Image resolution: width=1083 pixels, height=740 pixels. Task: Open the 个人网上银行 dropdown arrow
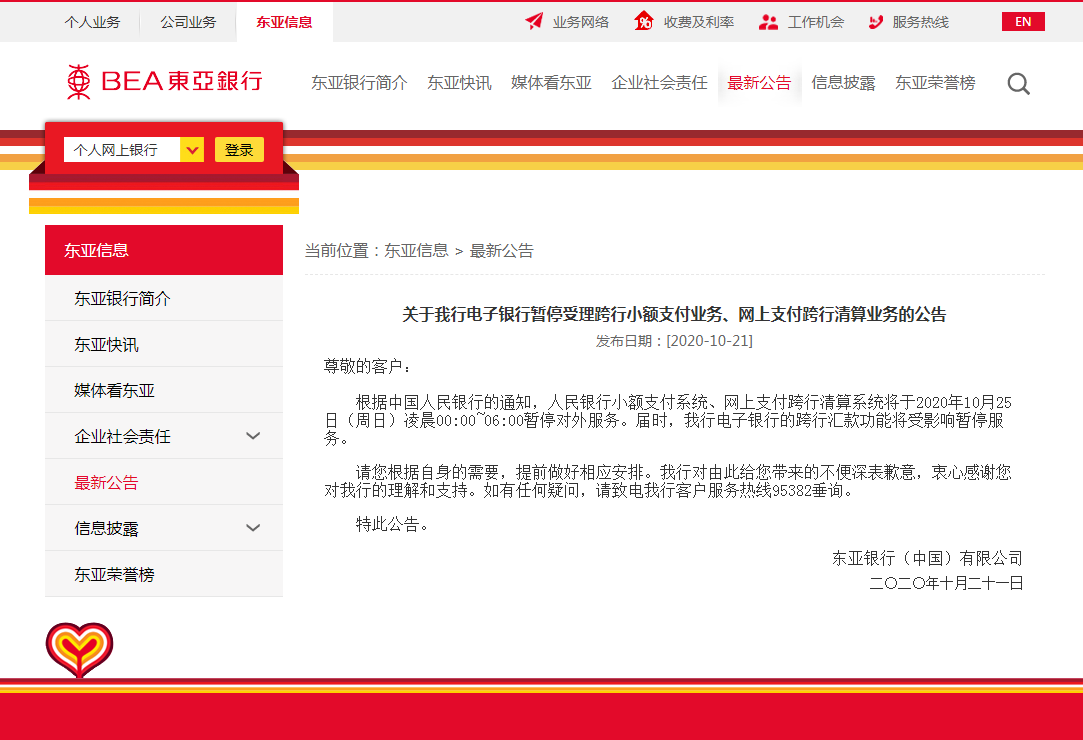pyautogui.click(x=192, y=149)
